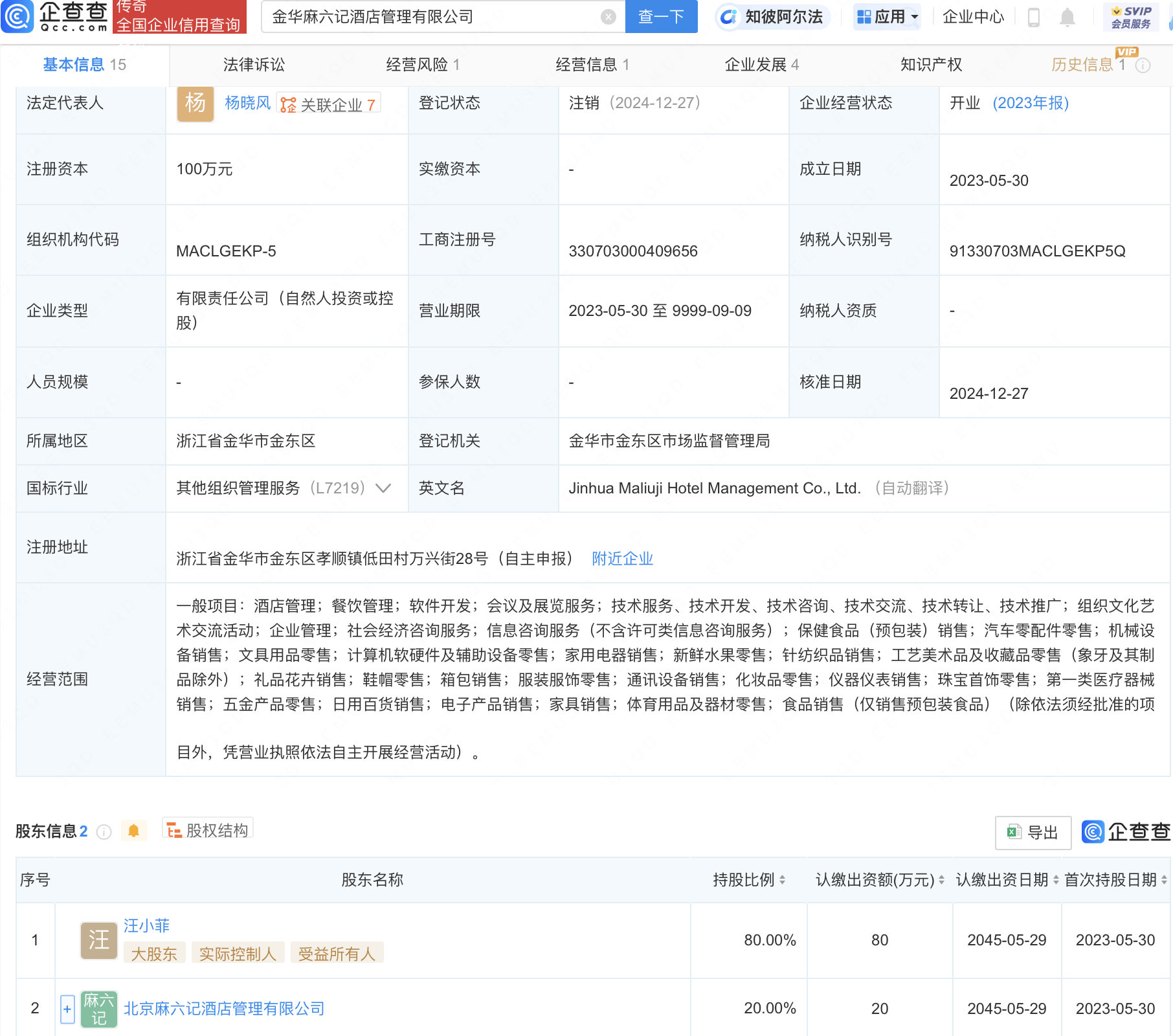Clear the search box with the X icon
Viewport: 1173px width, 1036px height.
click(608, 17)
